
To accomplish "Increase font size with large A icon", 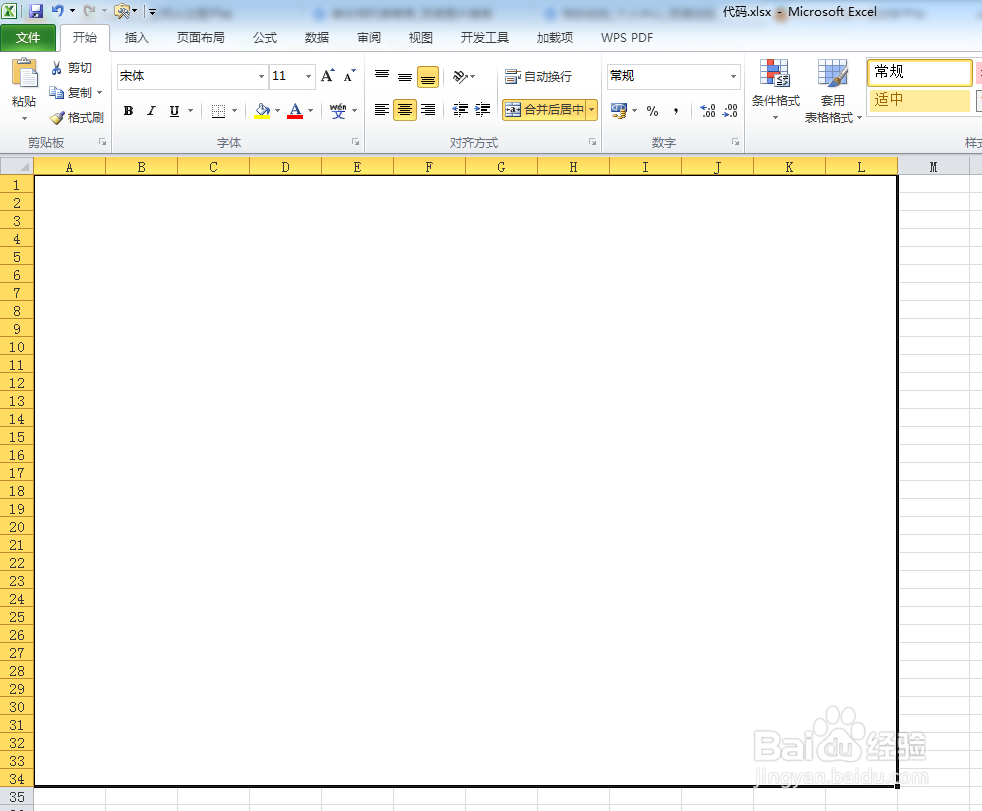I will [328, 76].
